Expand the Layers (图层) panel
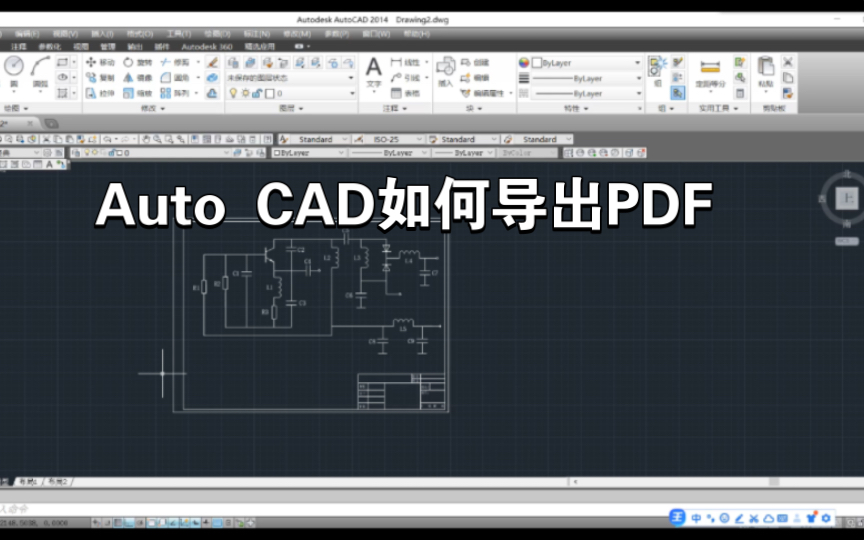Viewport: 864px width, 540px height. (291, 109)
